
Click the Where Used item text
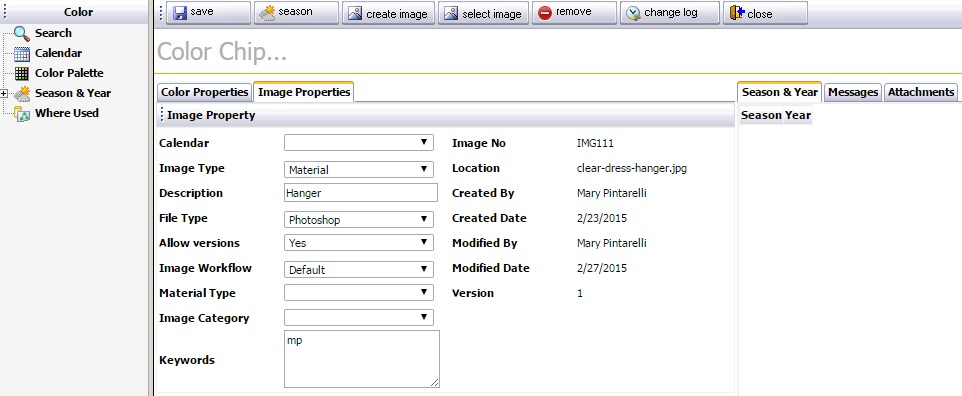(67, 113)
